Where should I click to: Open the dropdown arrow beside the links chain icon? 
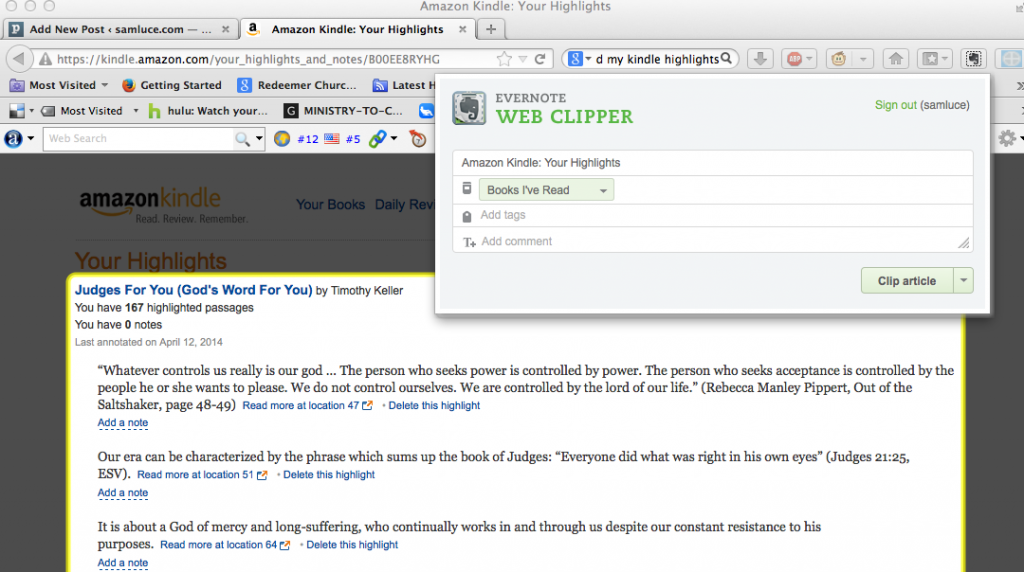click(394, 138)
